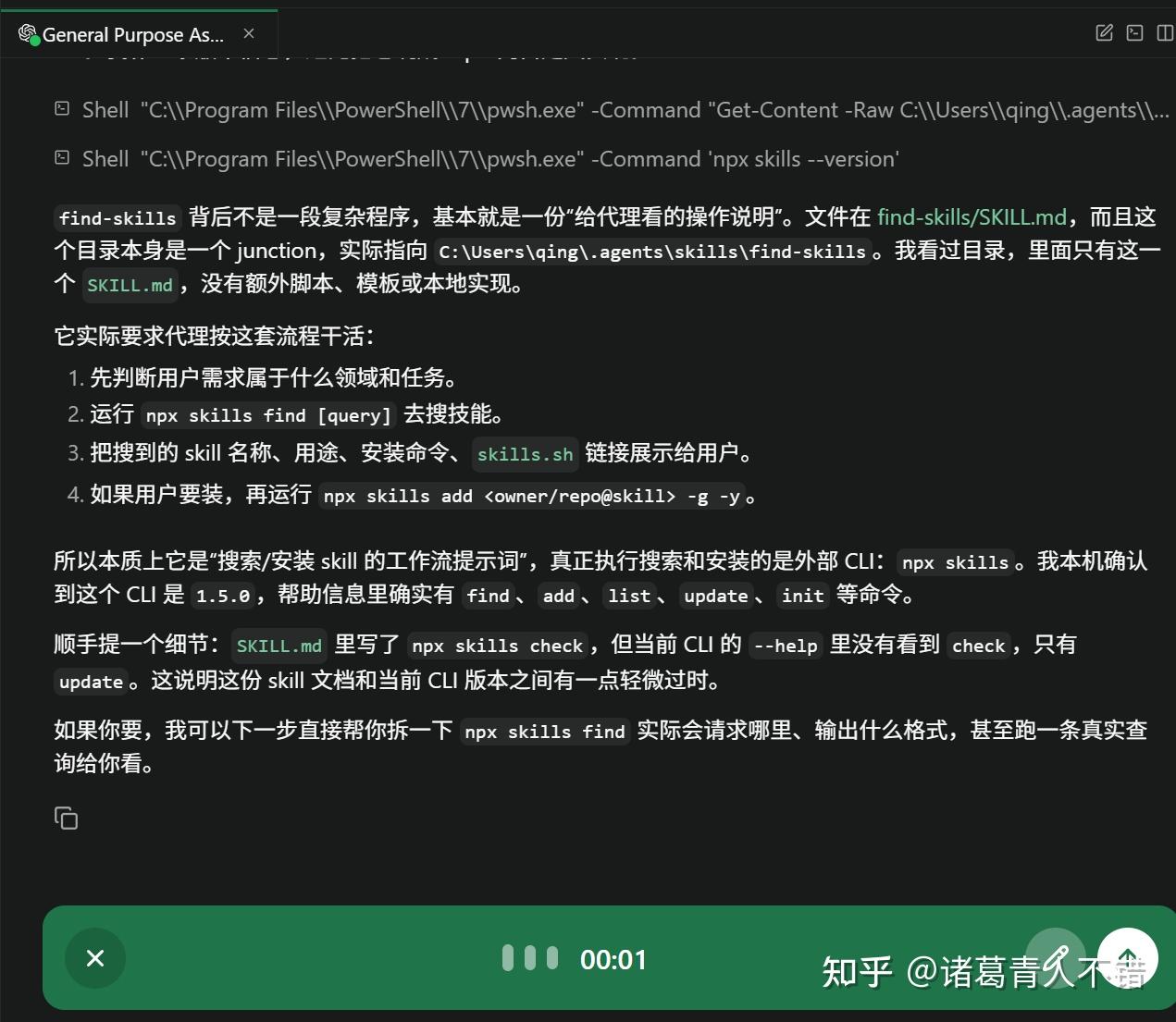1176x1022 pixels.
Task: Click the Shell icon of npx skills --version
Action: 62,158
